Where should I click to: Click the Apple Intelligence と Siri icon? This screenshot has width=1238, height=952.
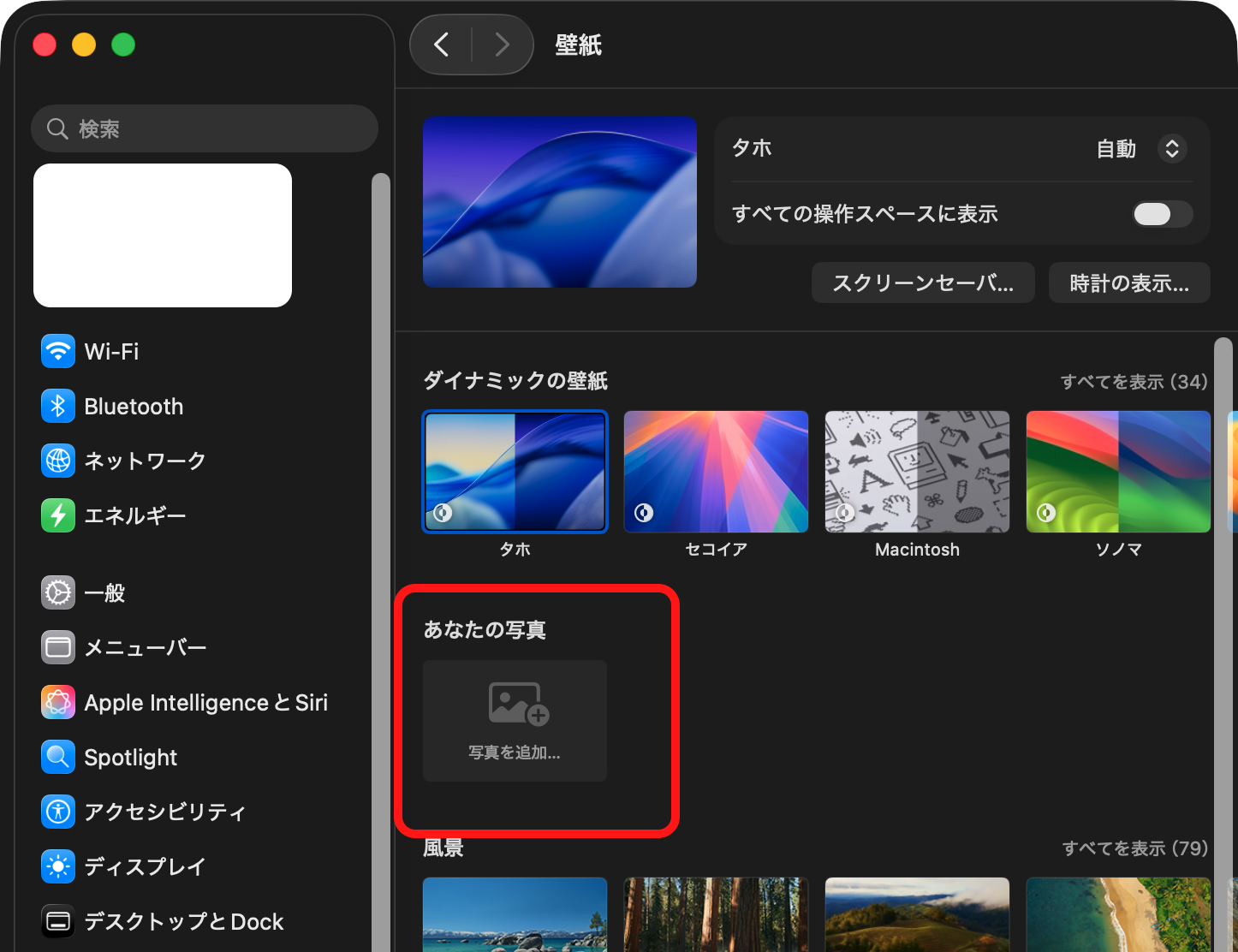pos(58,702)
